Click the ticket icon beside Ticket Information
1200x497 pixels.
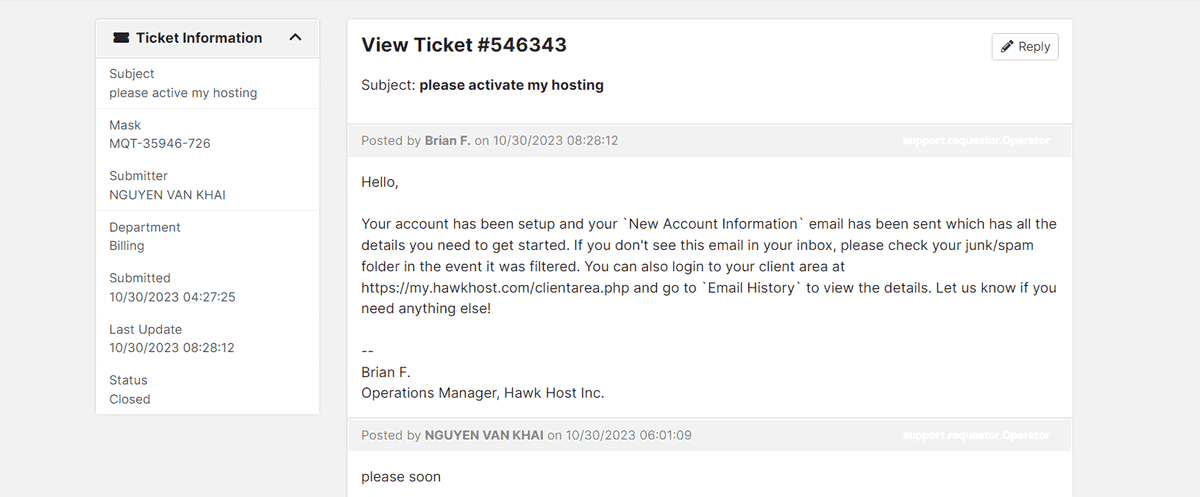(121, 38)
